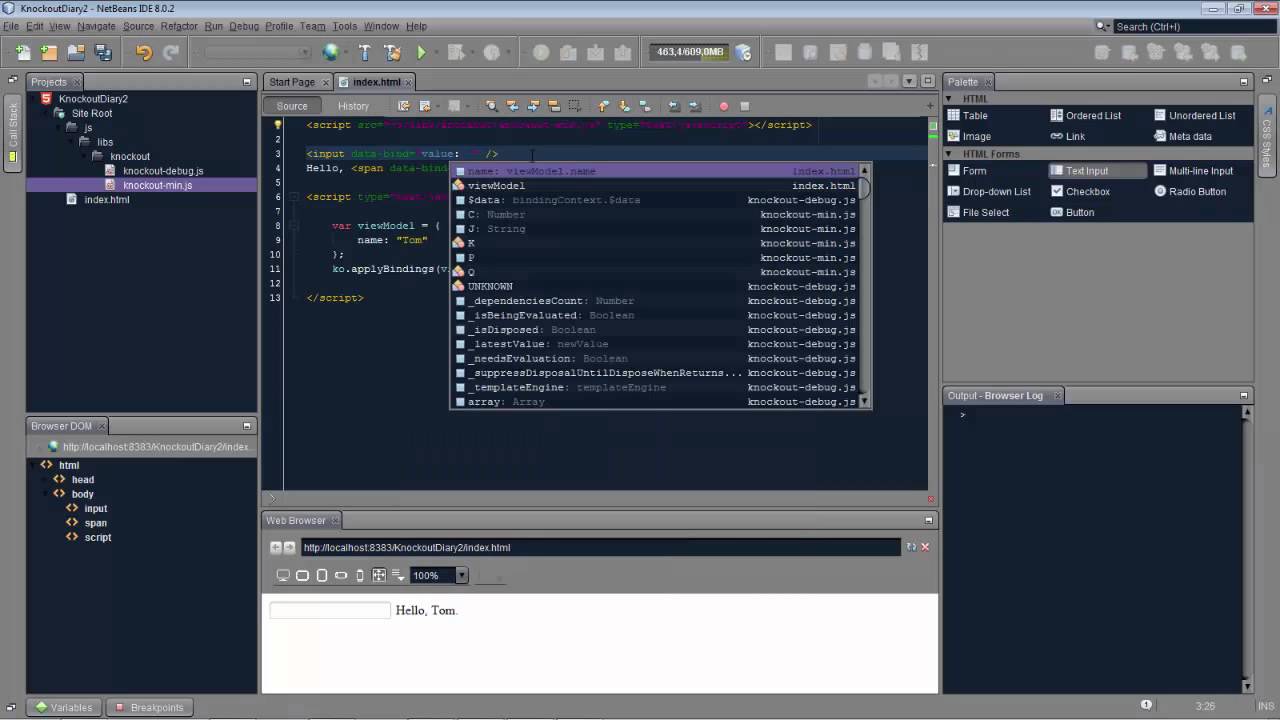The height and width of the screenshot is (720, 1280).
Task: Open the File menu
Action: 10,26
